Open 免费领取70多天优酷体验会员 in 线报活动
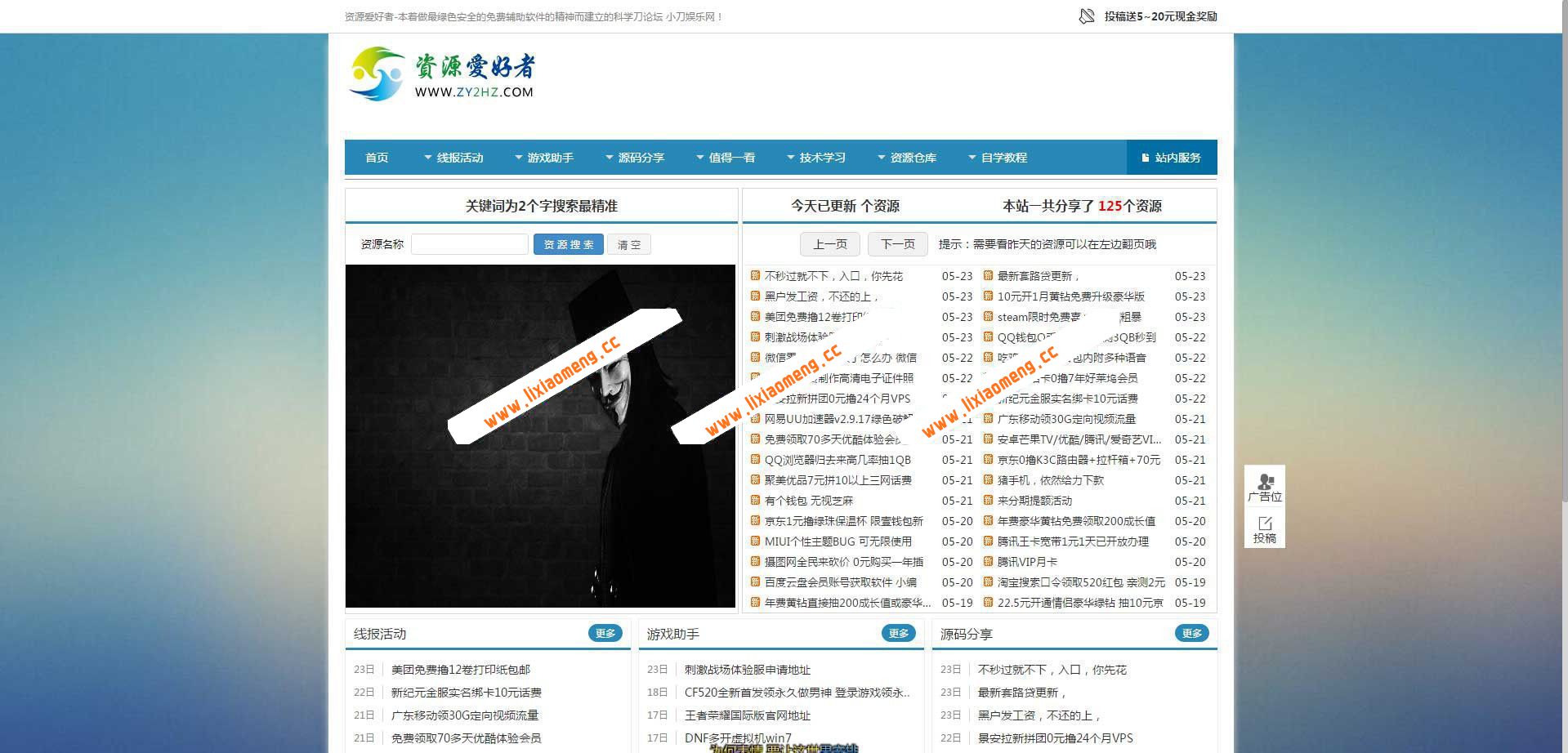Screen dimensions: 1568x753 [467, 738]
